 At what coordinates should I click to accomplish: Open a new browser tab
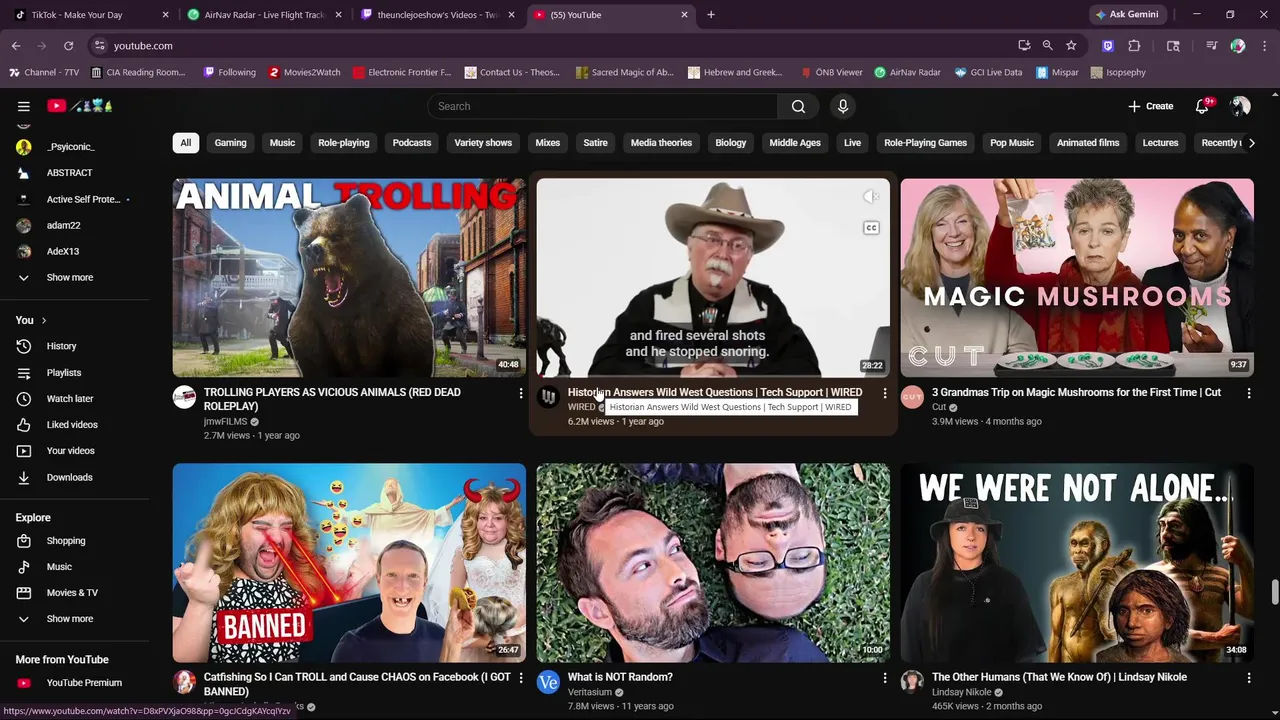[711, 15]
